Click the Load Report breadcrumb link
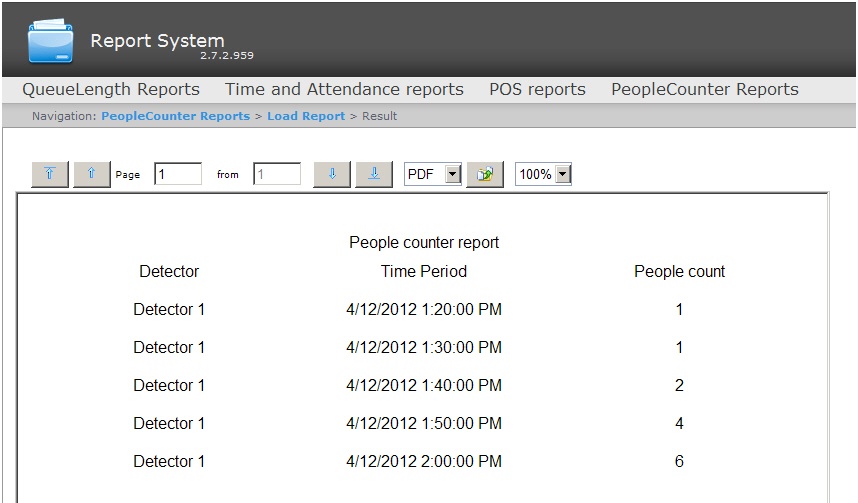 (306, 116)
